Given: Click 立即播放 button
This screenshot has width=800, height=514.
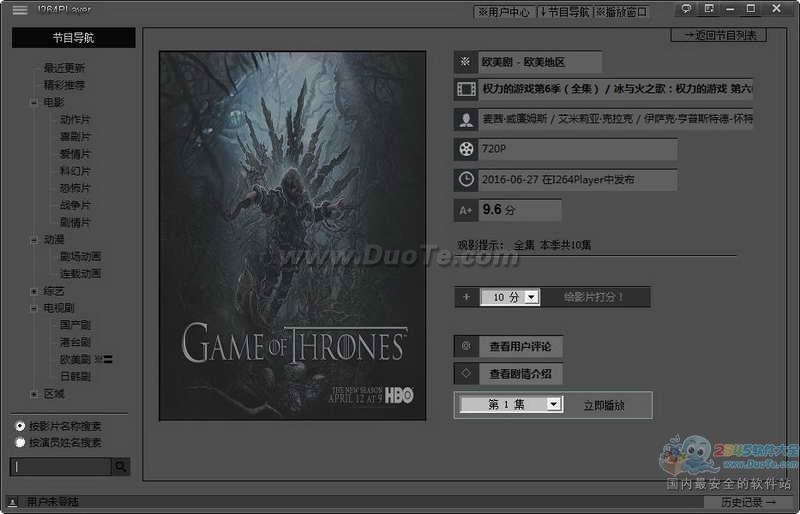Looking at the screenshot, I should [x=604, y=405].
